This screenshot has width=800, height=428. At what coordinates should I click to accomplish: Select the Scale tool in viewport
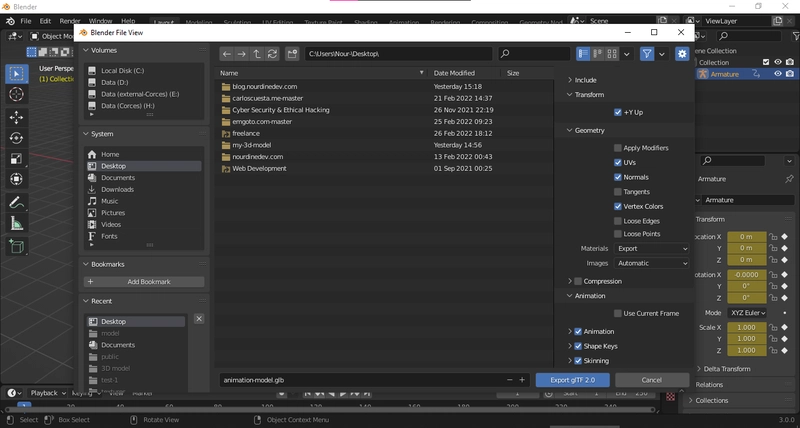click(16, 159)
